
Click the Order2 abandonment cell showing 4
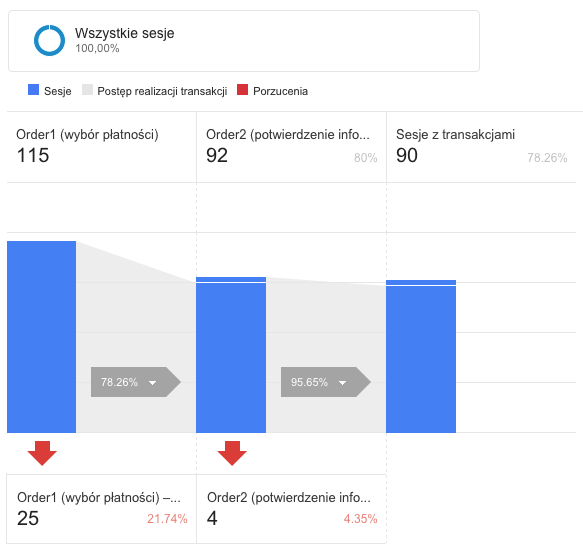coord(292,509)
